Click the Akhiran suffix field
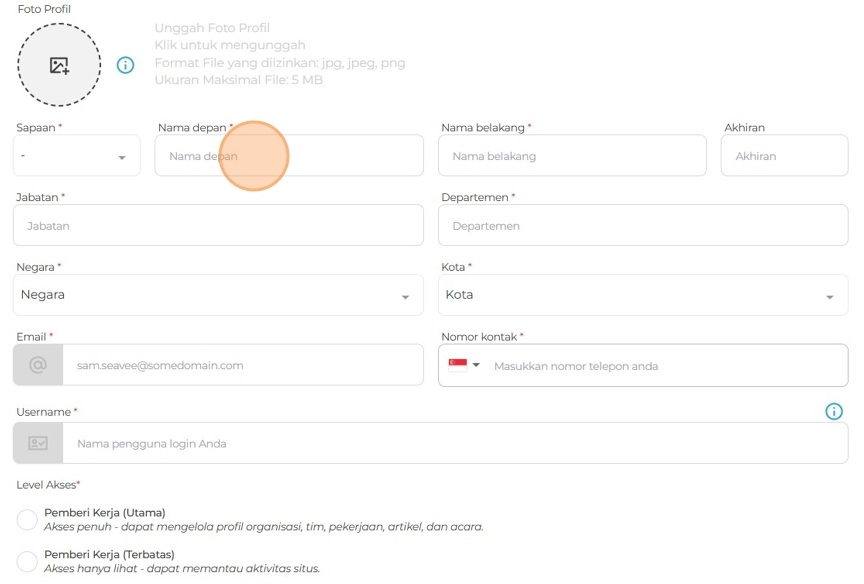Image resolution: width=864 pixels, height=584 pixels. [784, 156]
